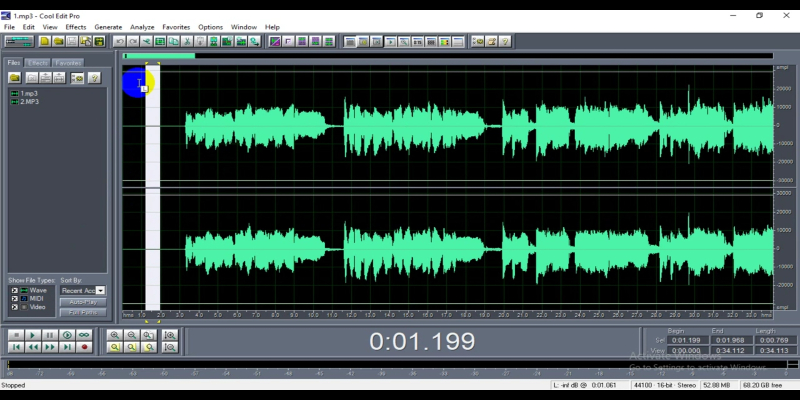
Task: Toggle the Video file type checkbox
Action: click(14, 306)
